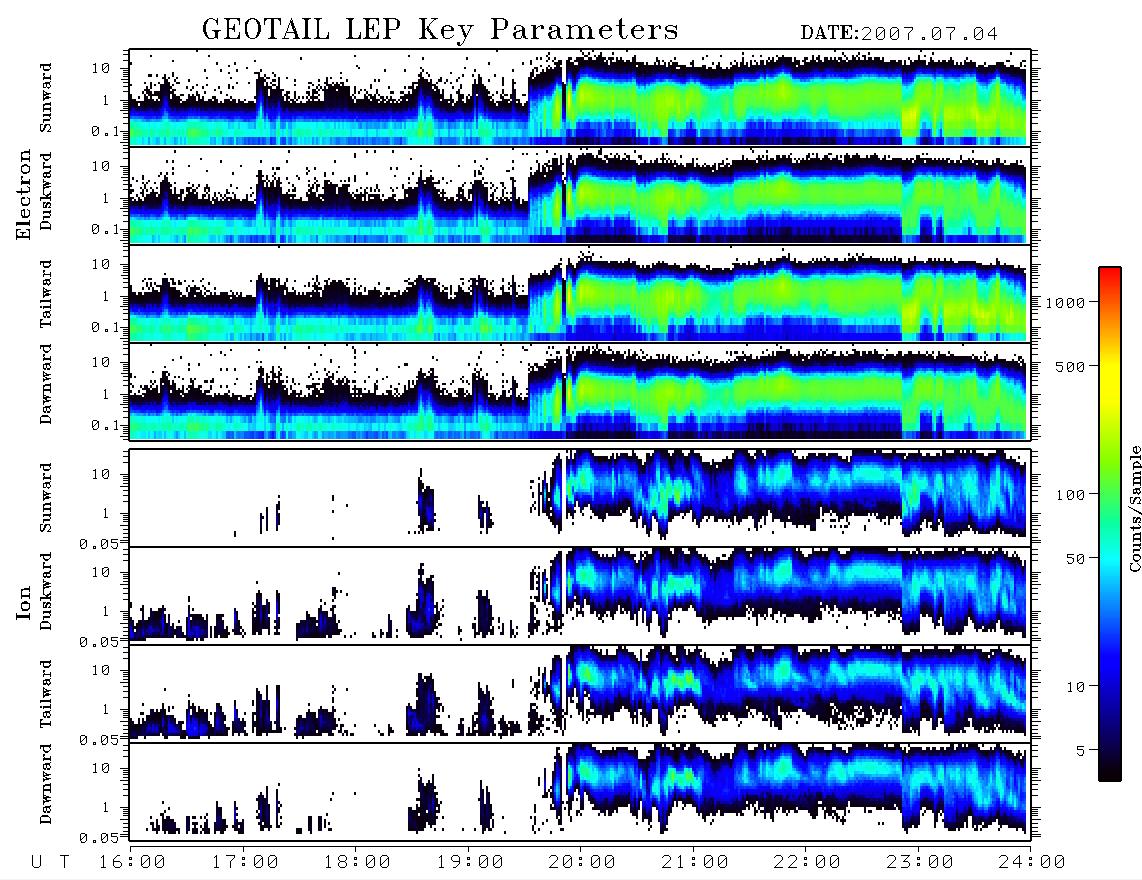
Task: Click the title GEOTAIL LEP Key Parameters
Action: point(440,30)
